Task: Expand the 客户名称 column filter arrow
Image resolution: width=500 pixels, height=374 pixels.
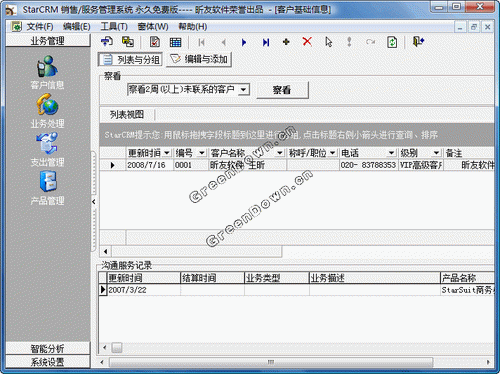Action: pyautogui.click(x=280, y=153)
